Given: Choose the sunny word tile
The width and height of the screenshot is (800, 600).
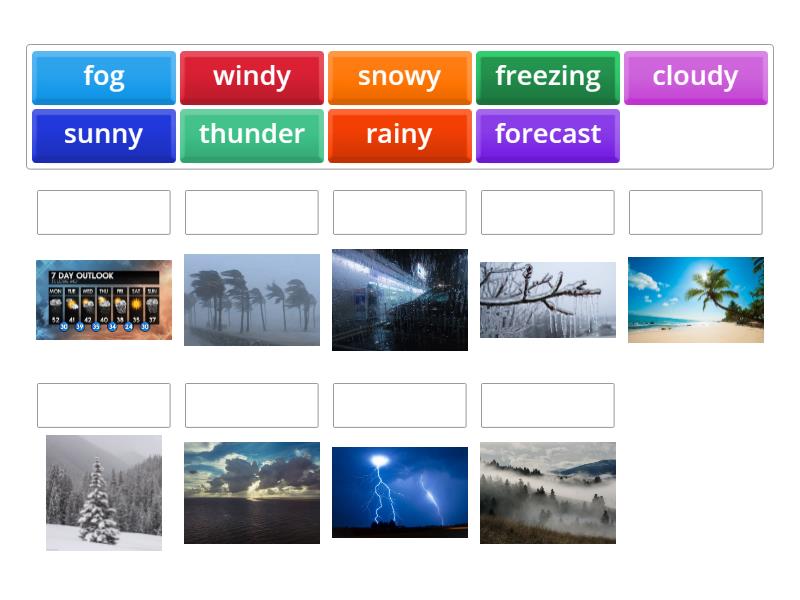Looking at the screenshot, I should coord(104,135).
